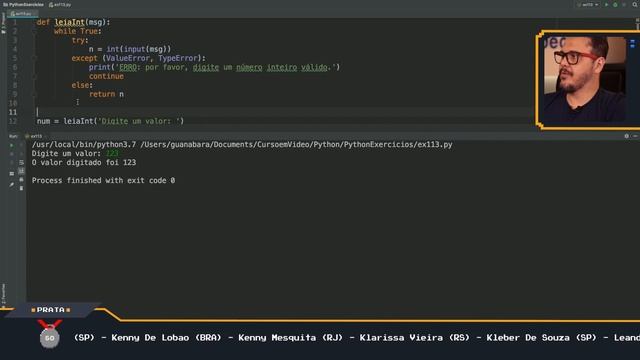The height and width of the screenshot is (360, 640).
Task: Click 'O valor digitado foi 123' output
Action: (x=84, y=162)
